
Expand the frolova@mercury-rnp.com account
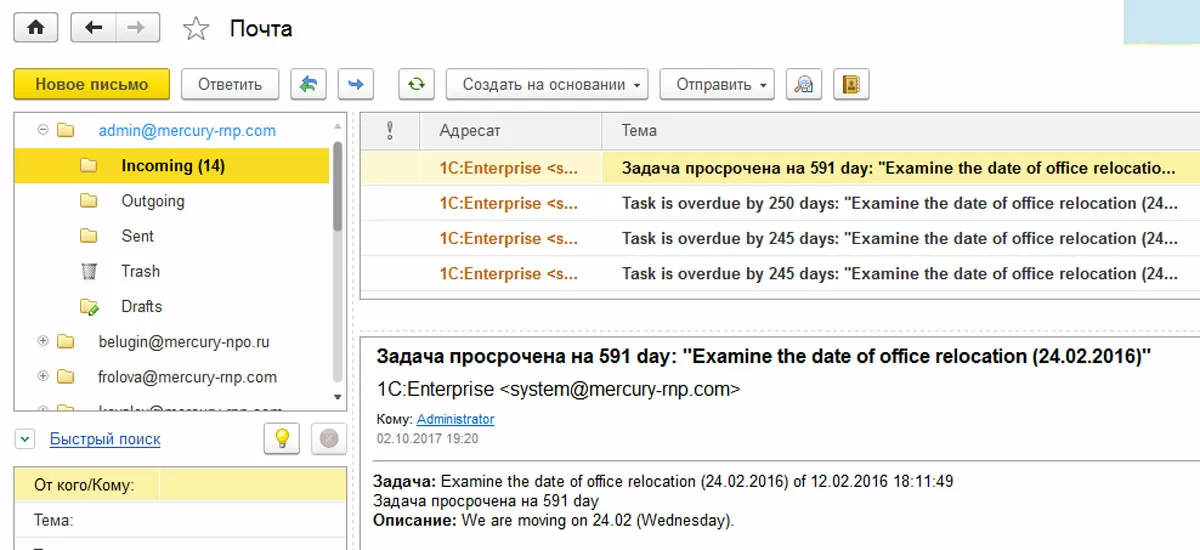pyautogui.click(x=43, y=377)
